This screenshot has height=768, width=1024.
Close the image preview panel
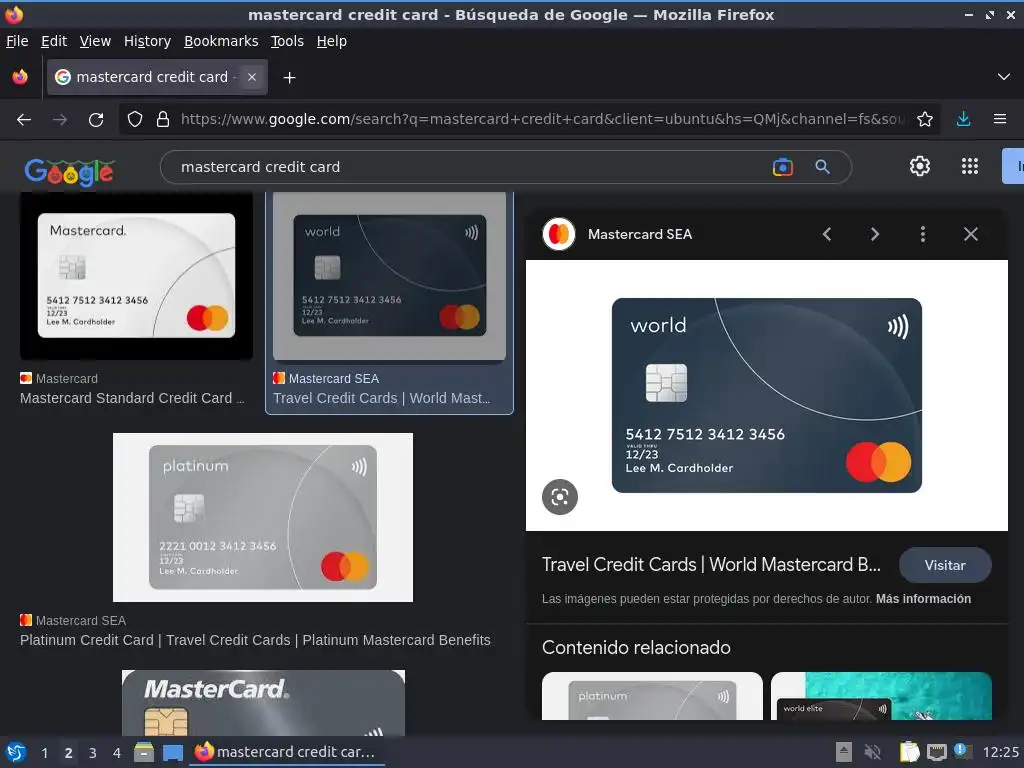point(971,234)
